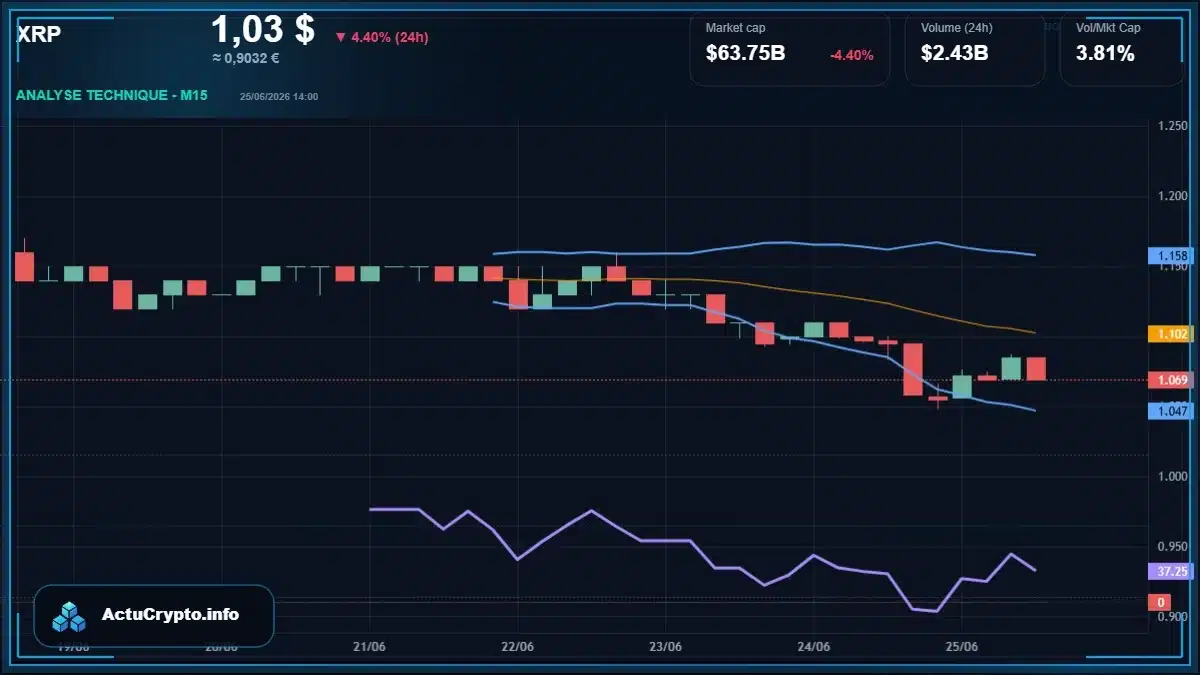Screen dimensions: 1200x675
Task: Select the 1,03 $ price value
Action: click(x=263, y=29)
